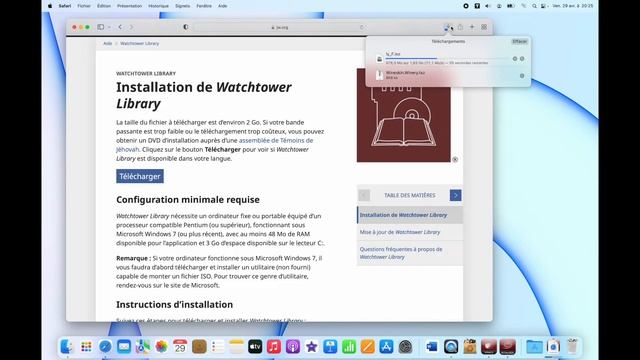This screenshot has height=360, width=640.
Task: Reveal the Winery download in Finder
Action: 522,76
